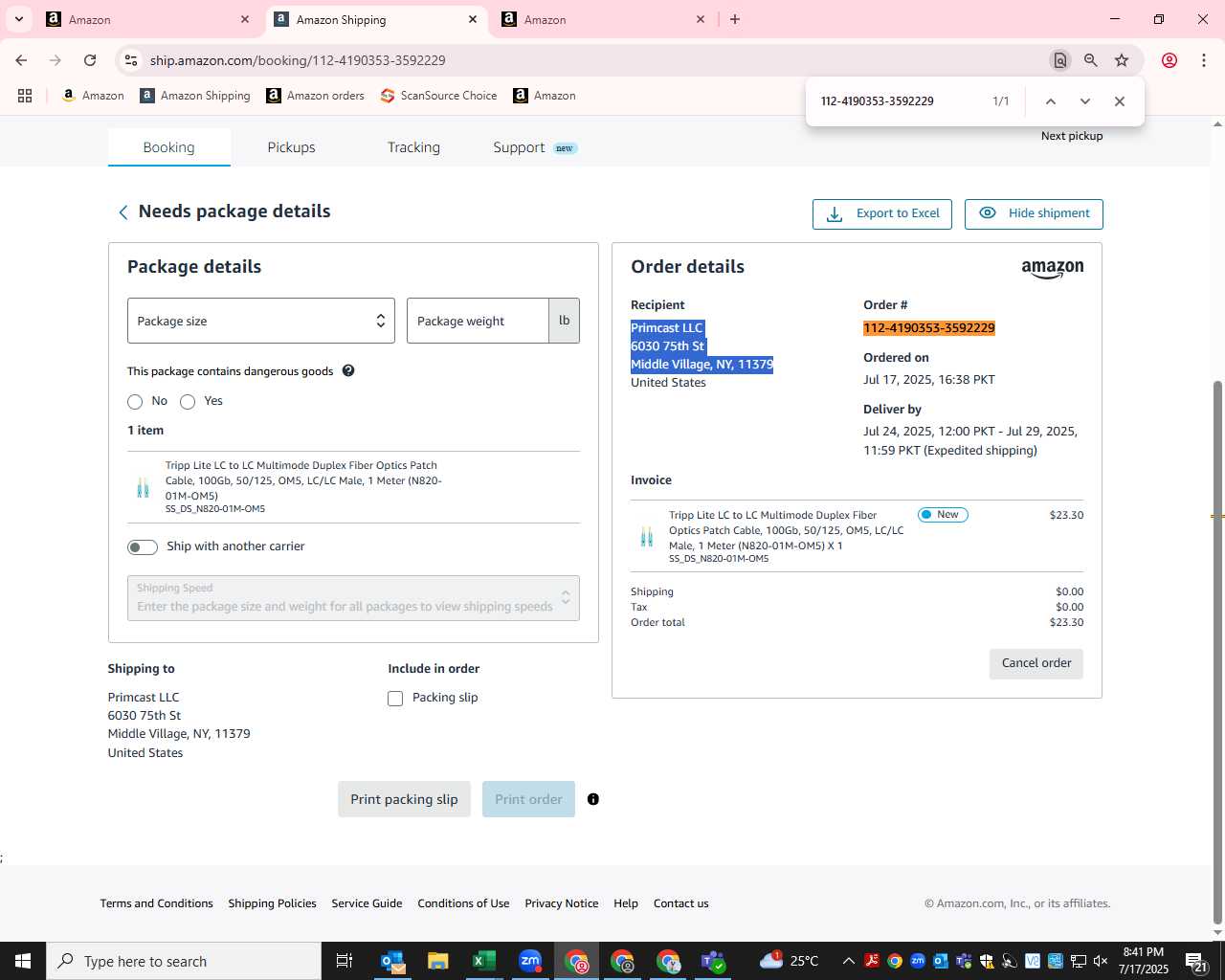
Task: Open the site information icon in address bar
Action: pos(131,60)
